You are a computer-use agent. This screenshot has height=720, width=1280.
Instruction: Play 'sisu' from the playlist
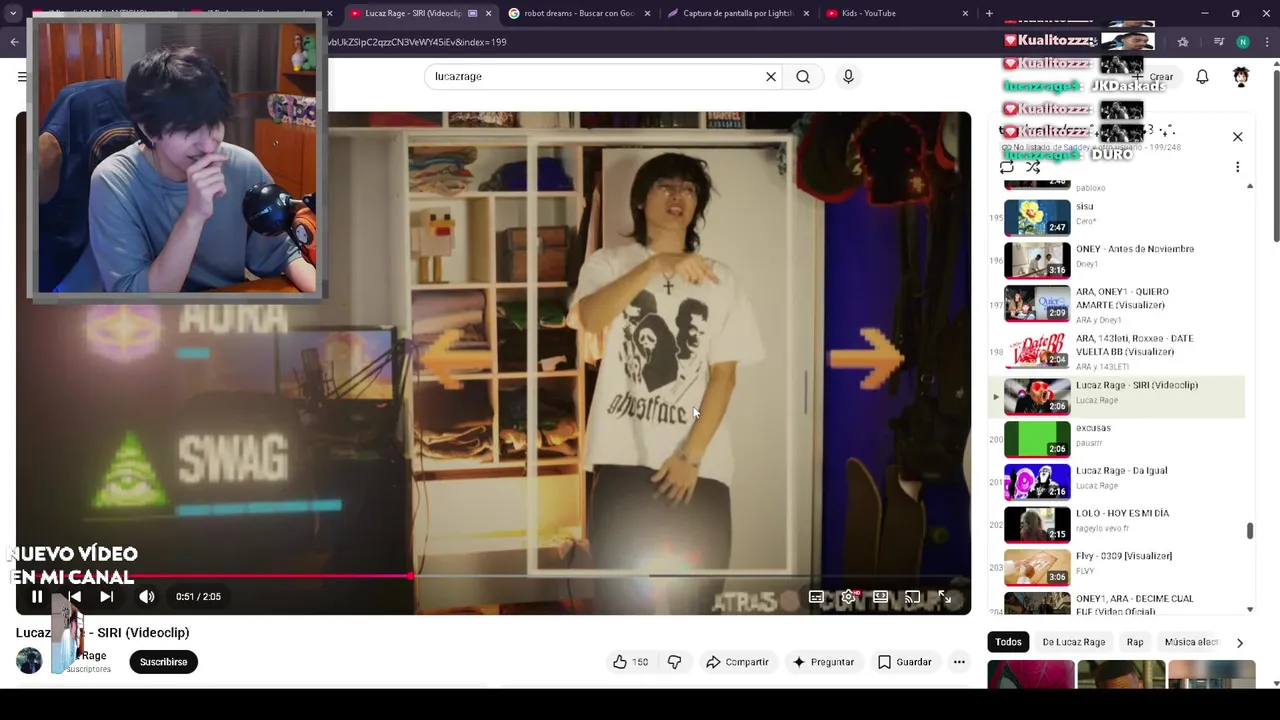[x=1117, y=217]
